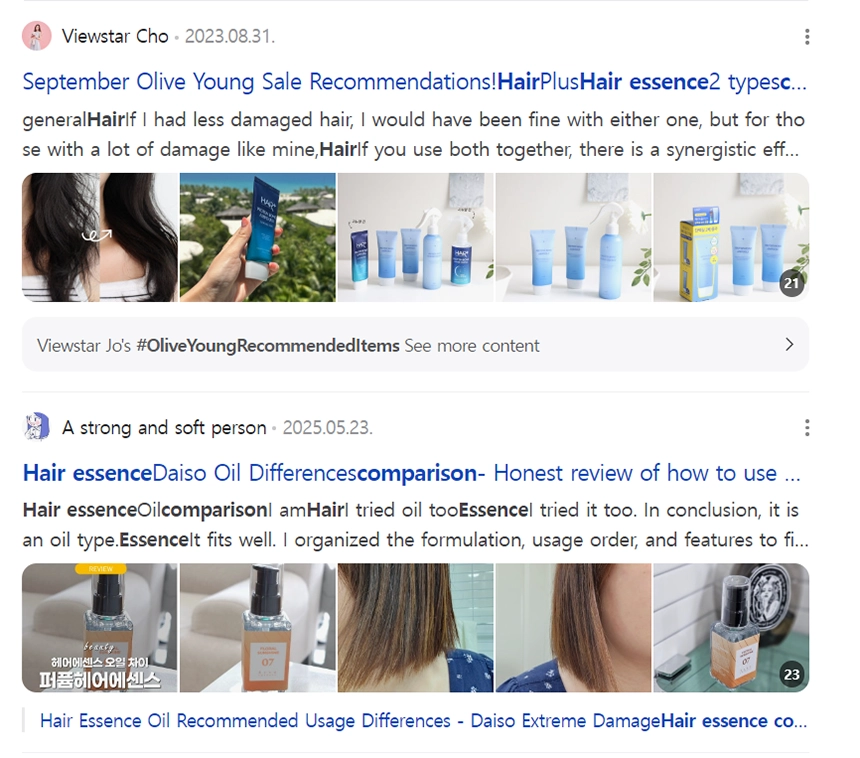Open Viewstar Cho's profile avatar
860x758 pixels.
coord(37,36)
